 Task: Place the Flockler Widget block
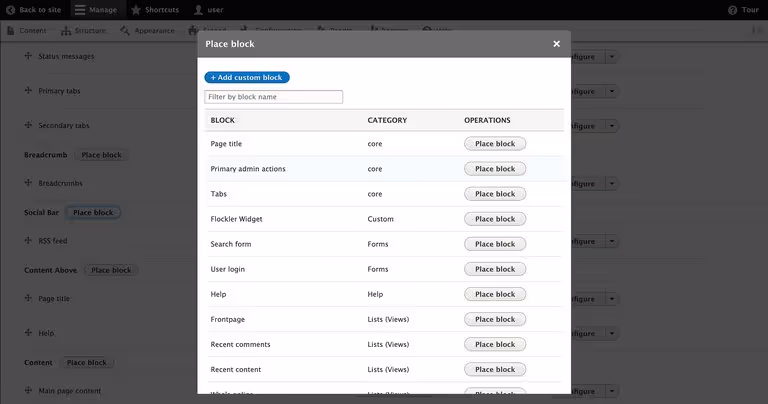pyautogui.click(x=495, y=219)
